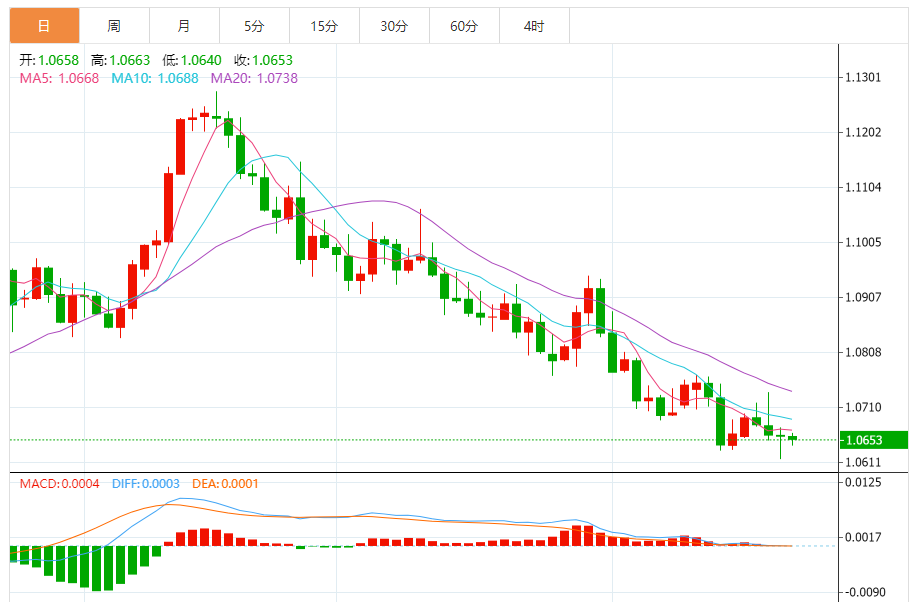
Task: Click the 1.1301 price axis label
Action: tap(863, 78)
